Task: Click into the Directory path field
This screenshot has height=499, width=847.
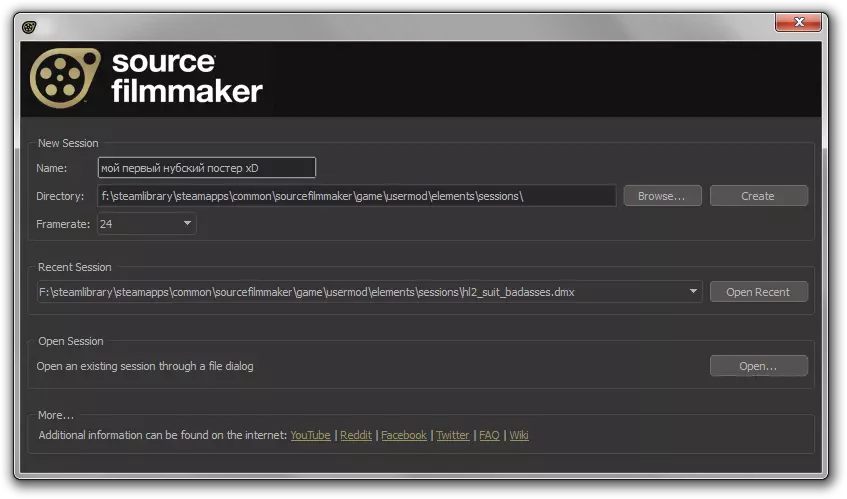Action: click(x=357, y=195)
